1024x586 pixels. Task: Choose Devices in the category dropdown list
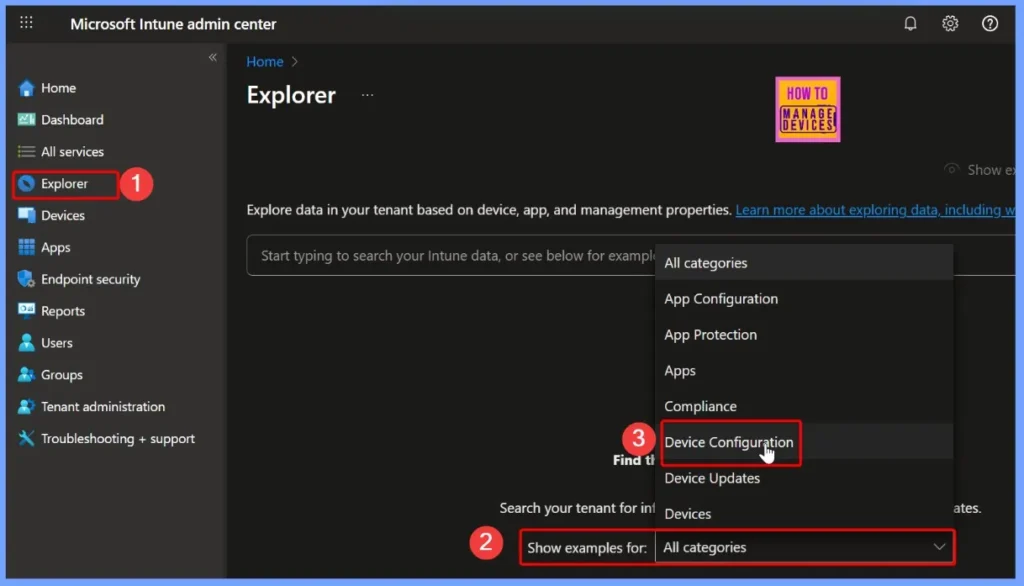click(804, 514)
